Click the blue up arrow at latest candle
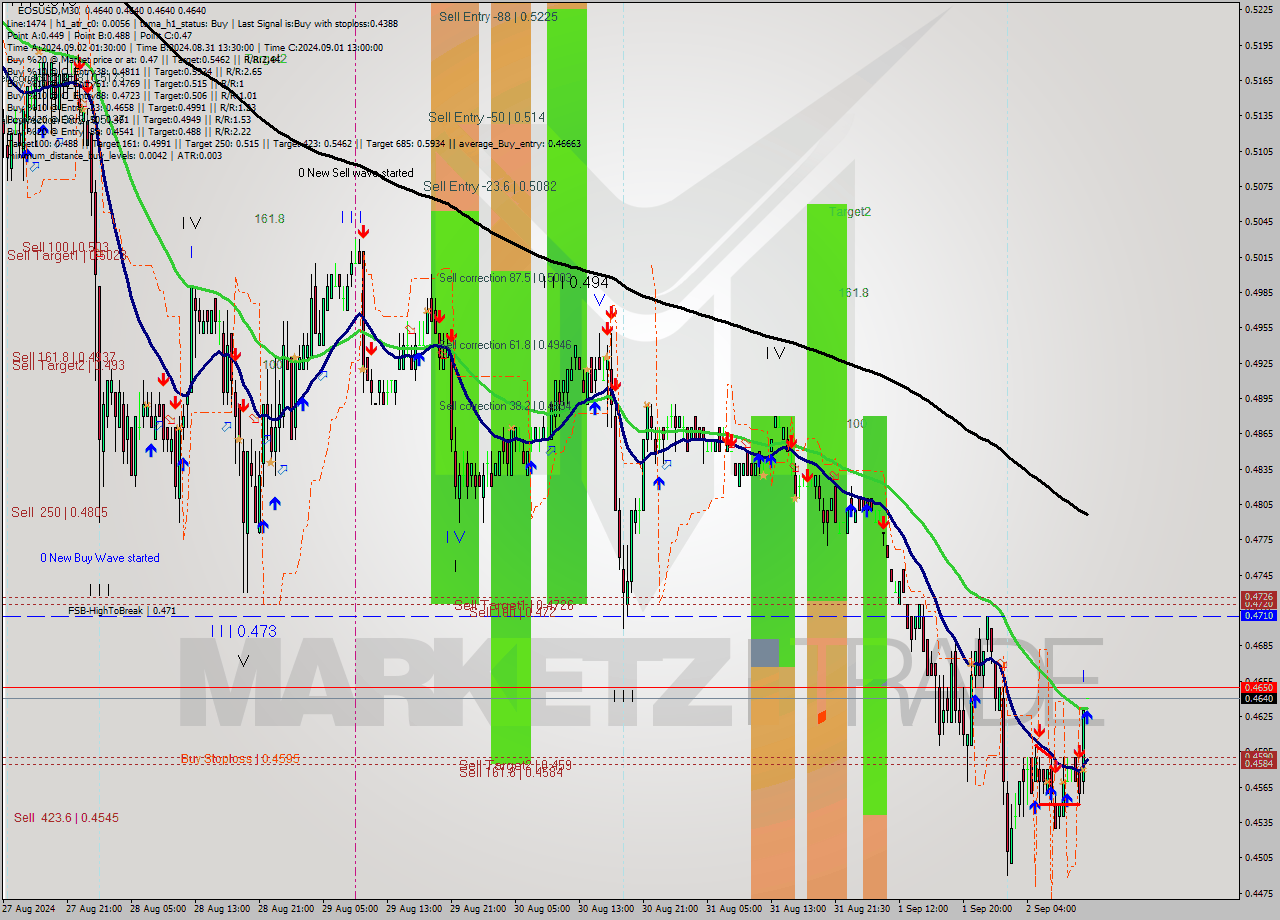Viewport: 1280px width, 920px height. click(1086, 716)
